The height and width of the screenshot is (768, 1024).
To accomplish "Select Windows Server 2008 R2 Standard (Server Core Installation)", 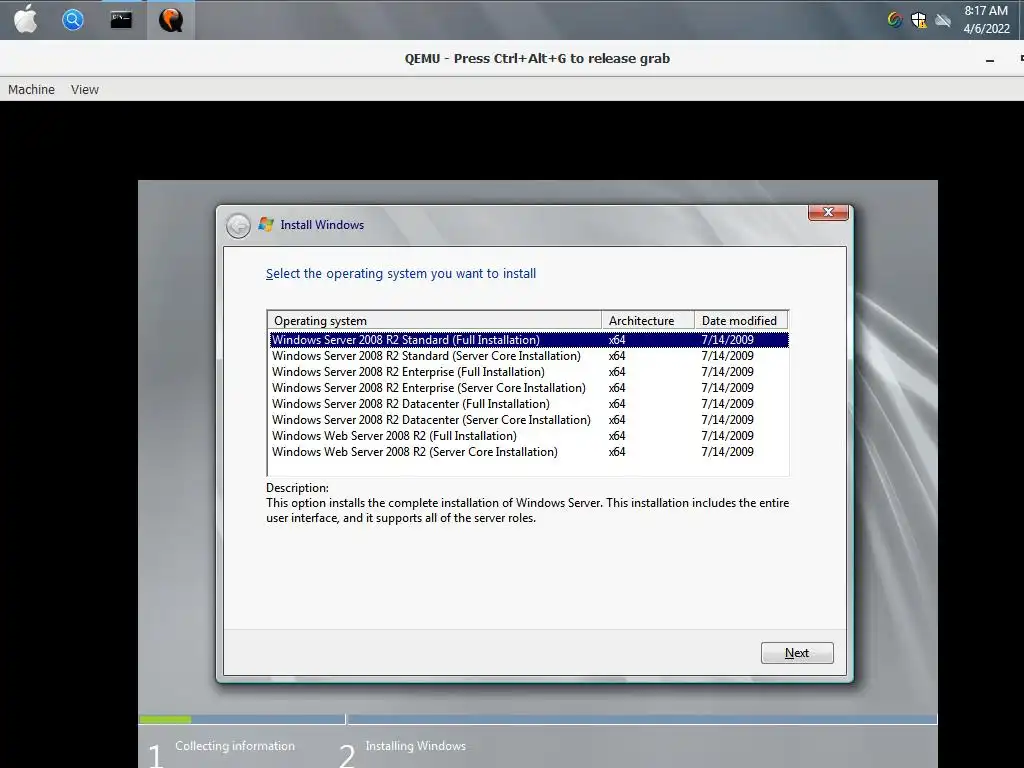I will [x=529, y=356].
